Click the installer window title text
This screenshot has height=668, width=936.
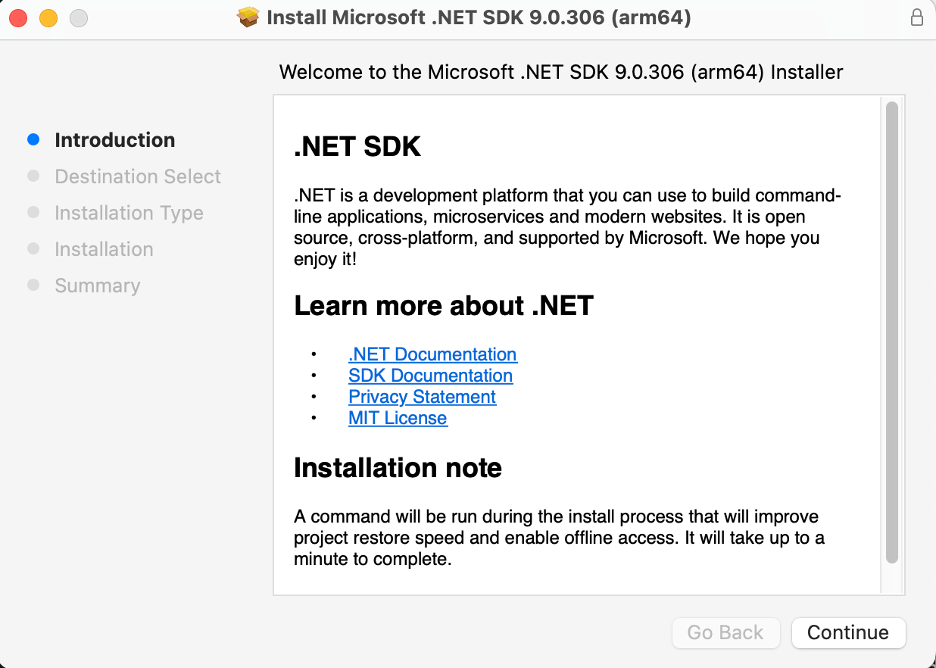(x=478, y=17)
